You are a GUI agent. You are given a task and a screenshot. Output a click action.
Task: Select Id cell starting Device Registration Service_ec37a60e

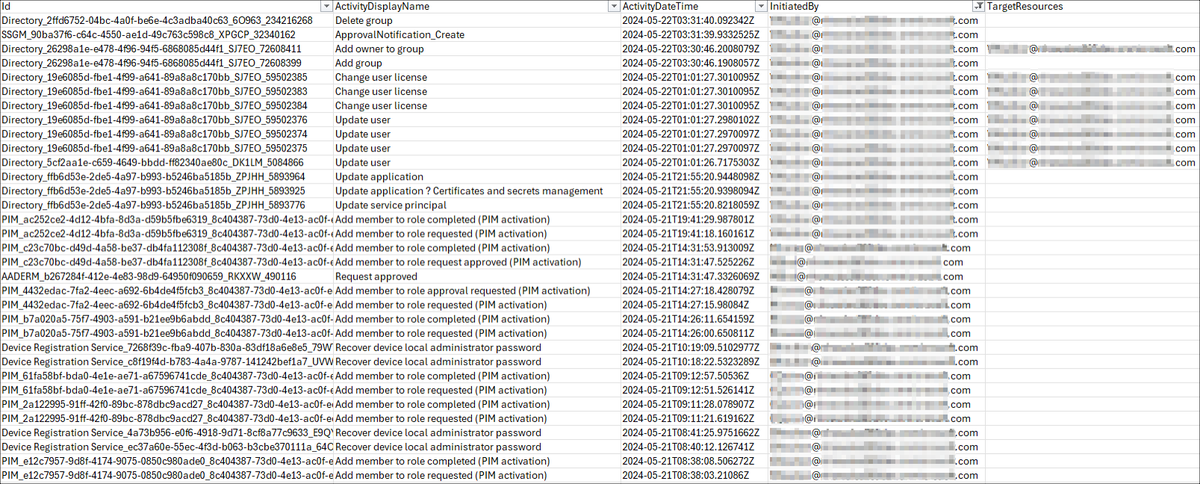tap(166, 446)
